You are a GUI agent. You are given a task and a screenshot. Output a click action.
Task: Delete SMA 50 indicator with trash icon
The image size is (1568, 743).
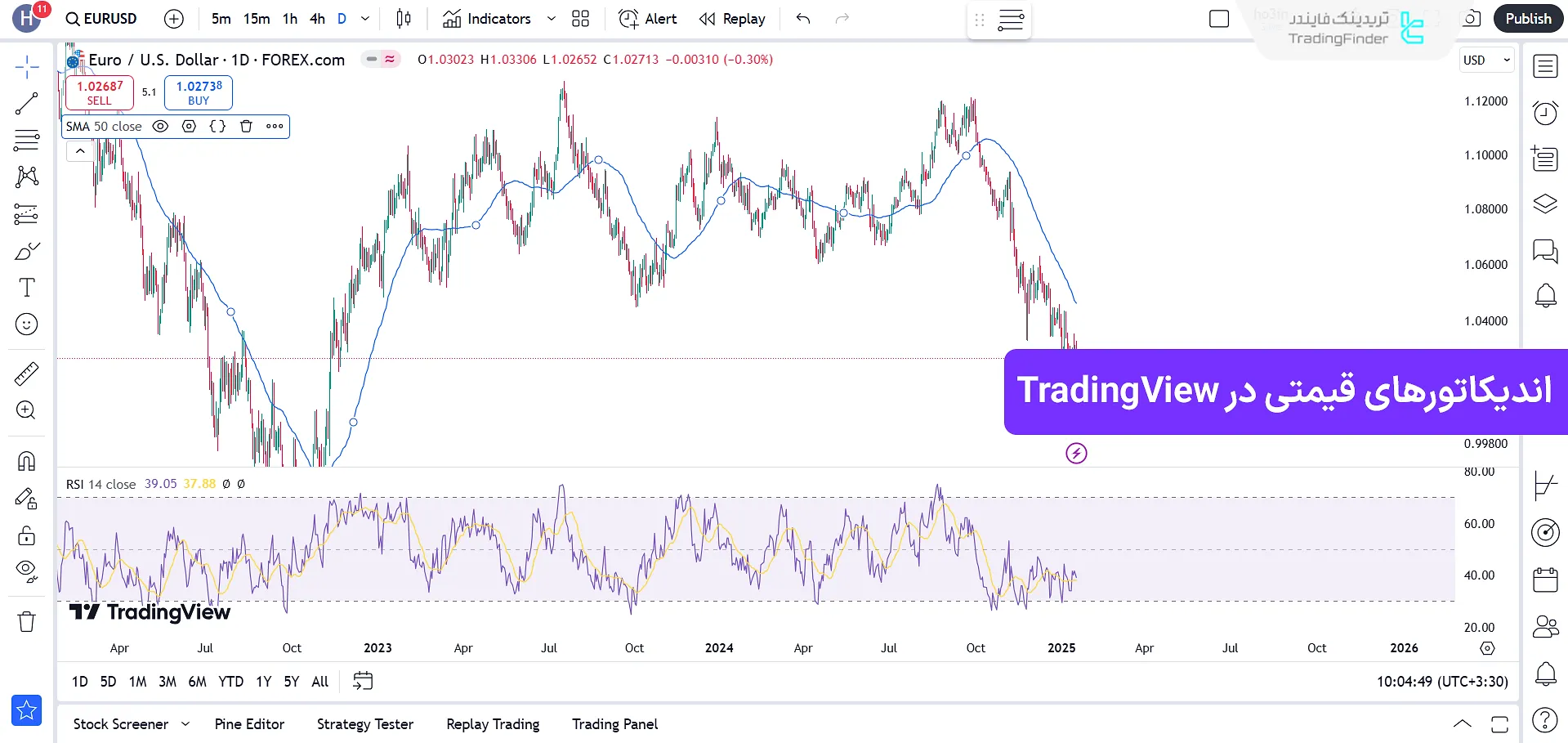pos(246,127)
